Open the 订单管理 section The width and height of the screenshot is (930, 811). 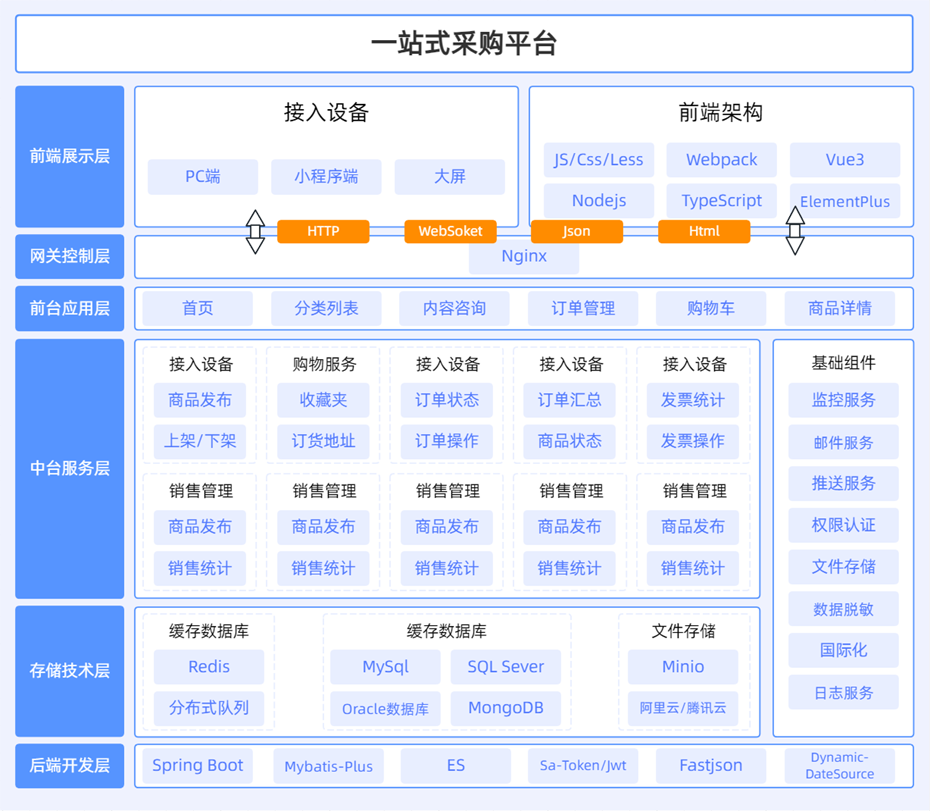(x=583, y=308)
